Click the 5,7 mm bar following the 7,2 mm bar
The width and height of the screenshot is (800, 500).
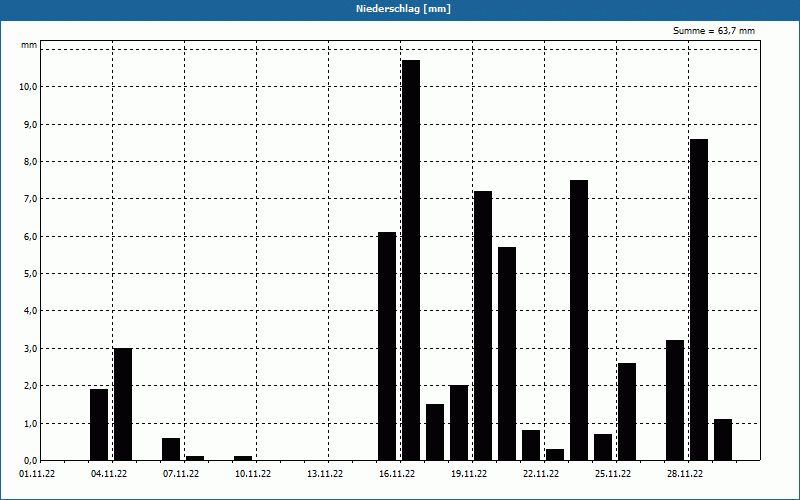[x=507, y=354]
